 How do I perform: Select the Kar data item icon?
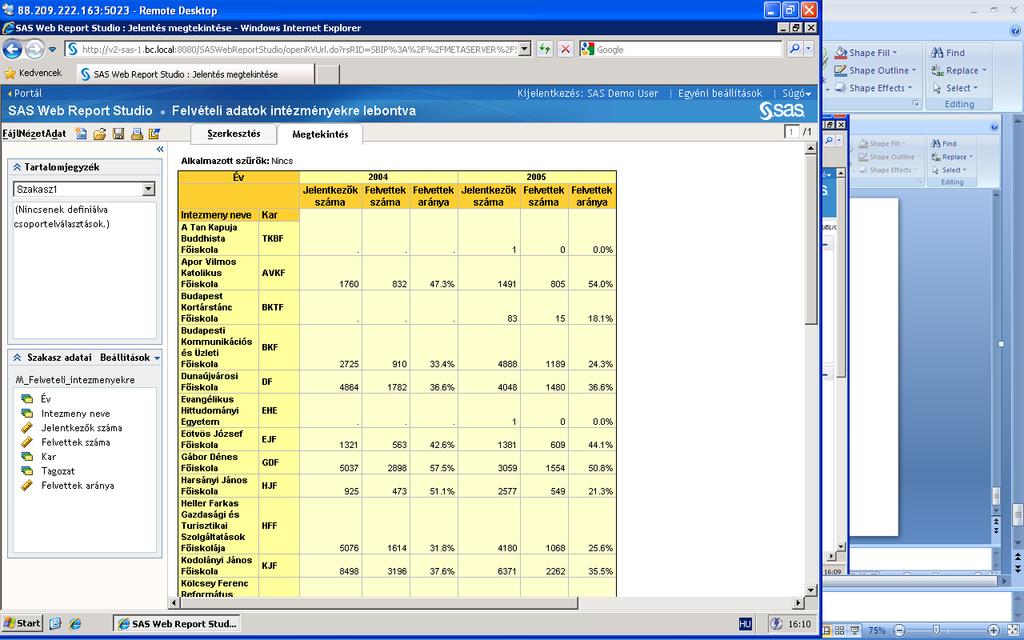click(27, 456)
